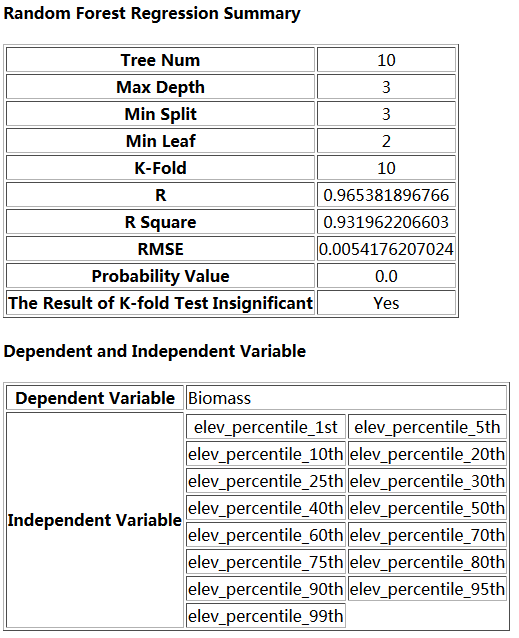Click the Probability Value cell showing 0.0

click(x=386, y=276)
